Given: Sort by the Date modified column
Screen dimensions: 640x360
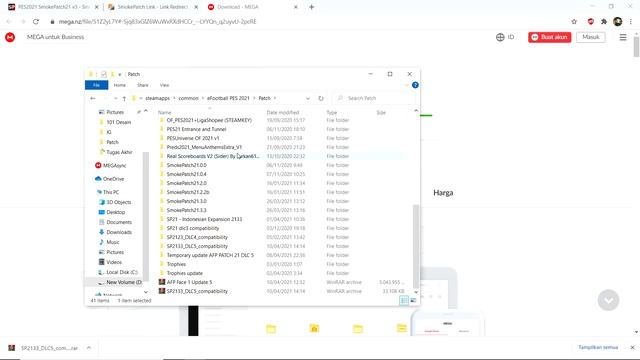Looking at the screenshot, I should 283,113.
